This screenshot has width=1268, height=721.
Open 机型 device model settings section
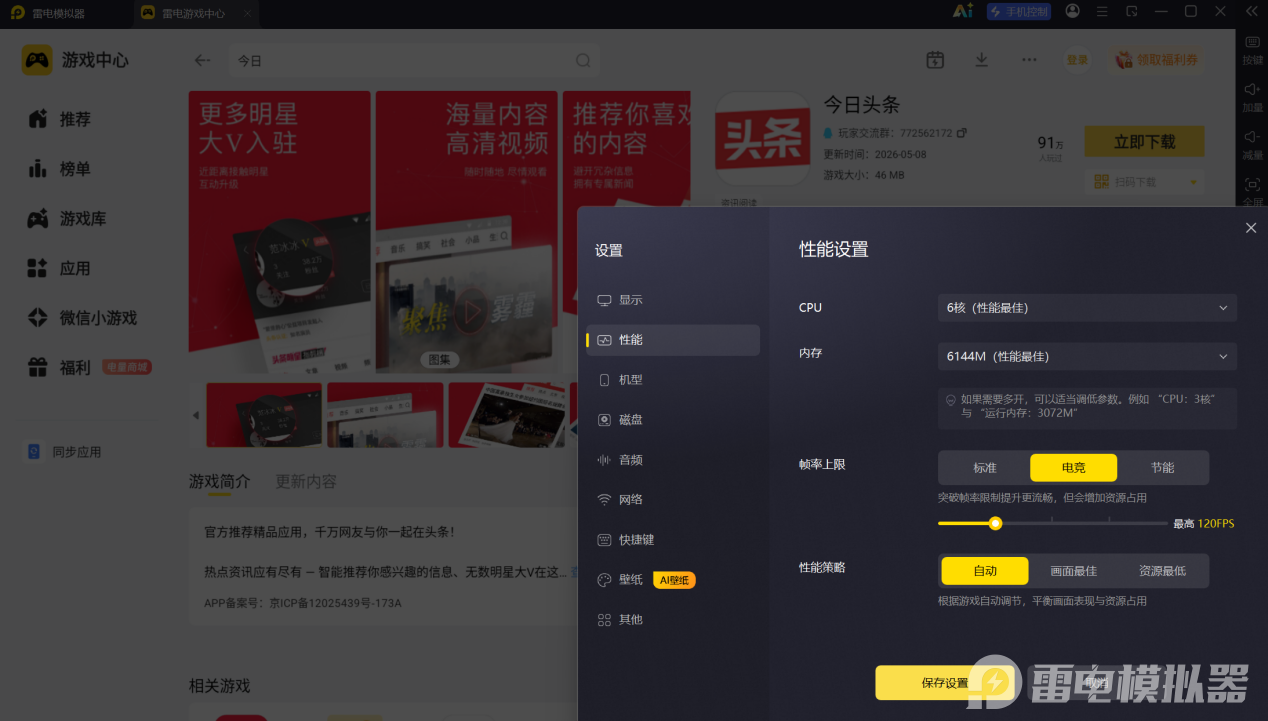pyautogui.click(x=672, y=380)
